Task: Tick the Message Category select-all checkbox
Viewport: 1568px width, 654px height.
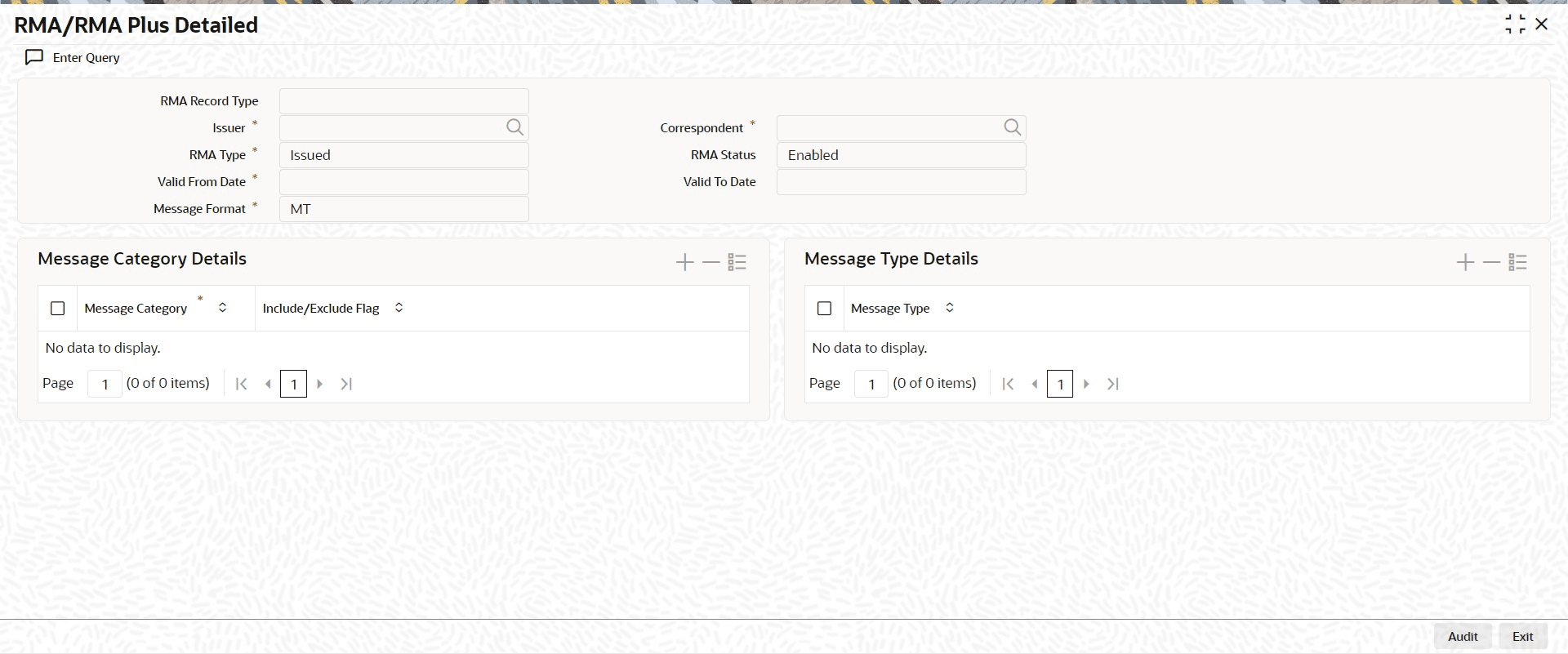Action: [57, 309]
